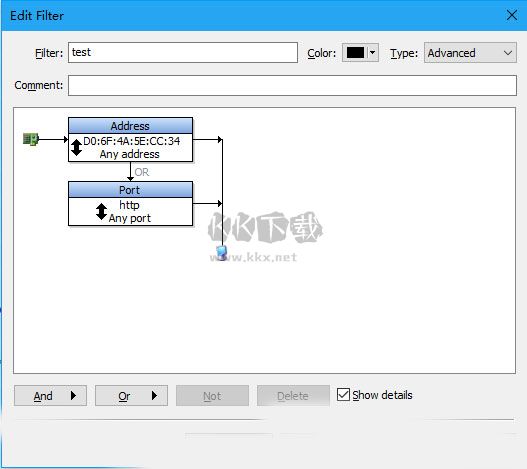Click the D0:6F:4A:5E:CC:34 MAC address entry
Image resolution: width=527 pixels, height=469 pixels.
pyautogui.click(x=131, y=141)
